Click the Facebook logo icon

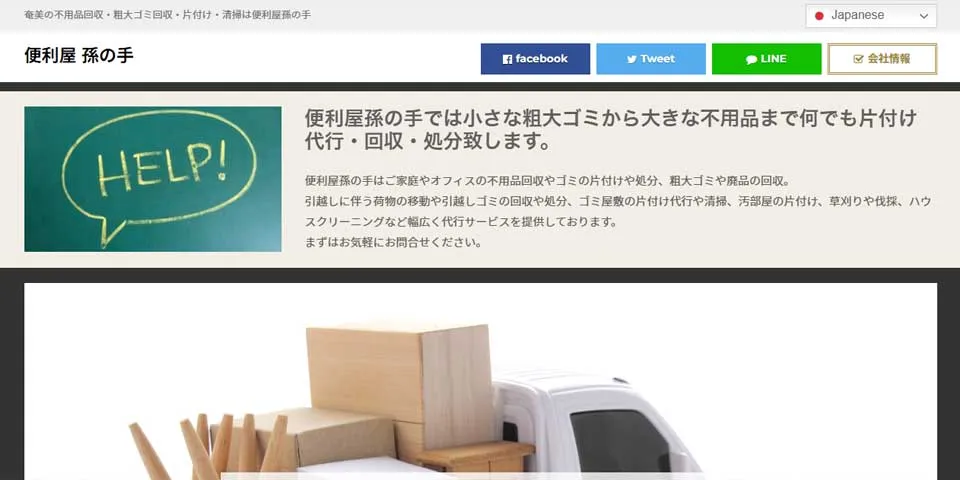(x=507, y=59)
